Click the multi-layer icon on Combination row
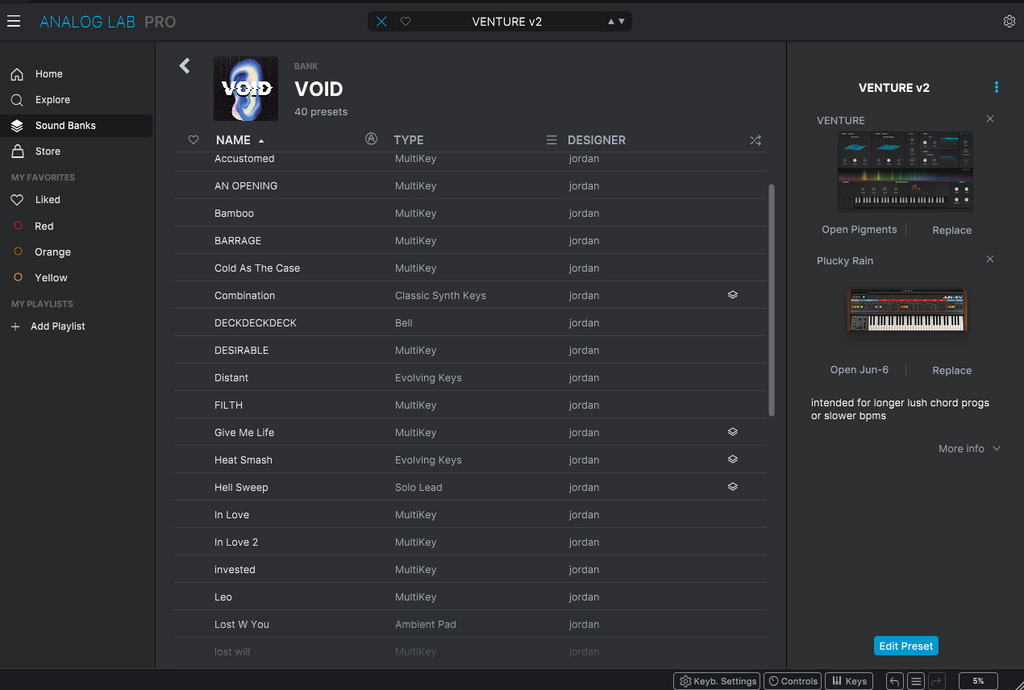This screenshot has height=690, width=1024. point(733,296)
